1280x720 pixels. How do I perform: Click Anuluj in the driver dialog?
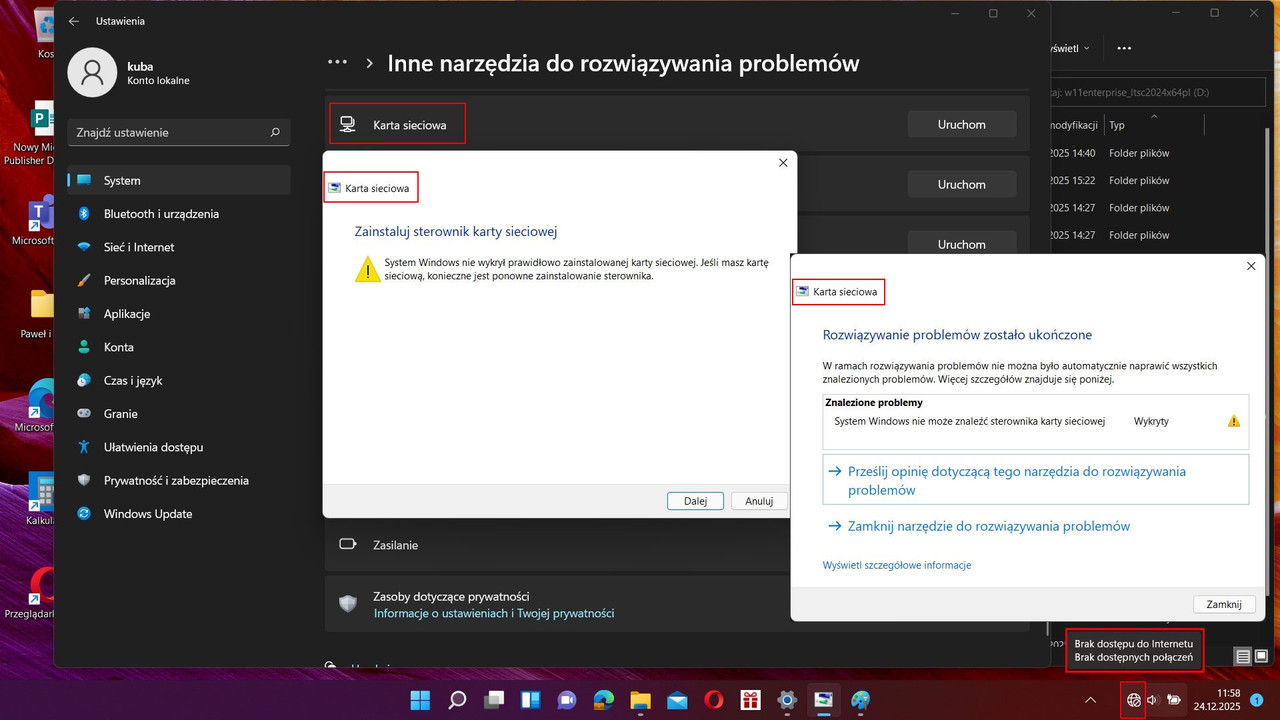759,501
